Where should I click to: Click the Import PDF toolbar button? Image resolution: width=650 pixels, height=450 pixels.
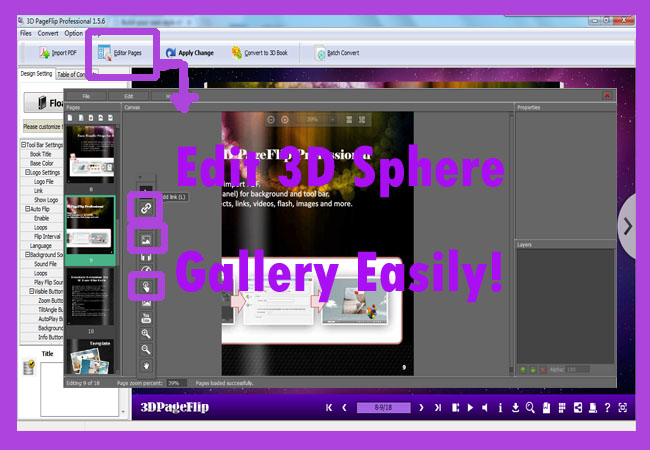click(x=58, y=53)
